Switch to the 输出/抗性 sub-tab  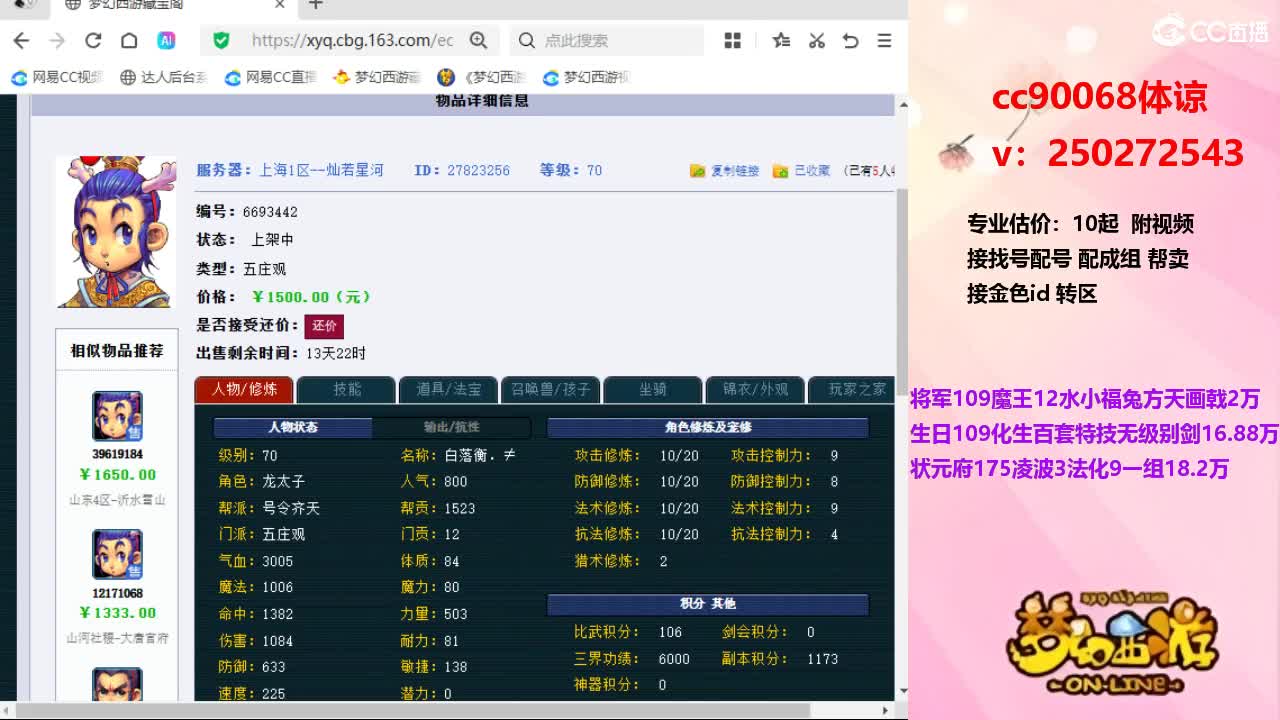tap(452, 427)
